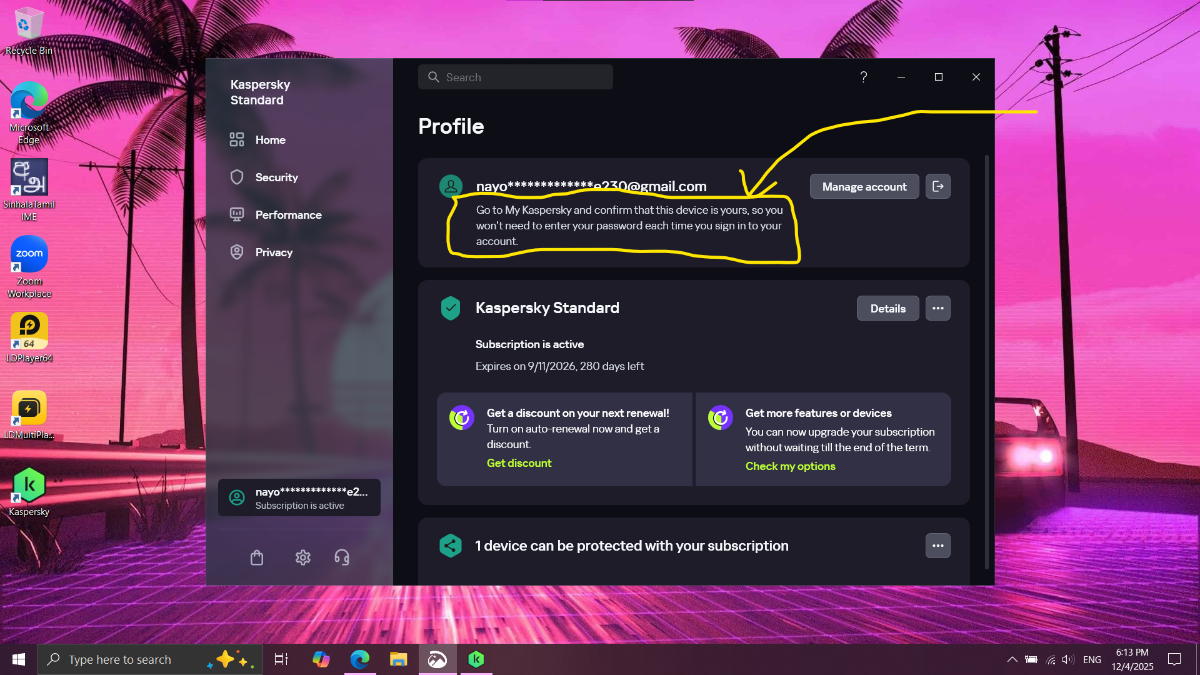Click the green shield check icon
The width and height of the screenshot is (1200, 675).
click(x=450, y=308)
